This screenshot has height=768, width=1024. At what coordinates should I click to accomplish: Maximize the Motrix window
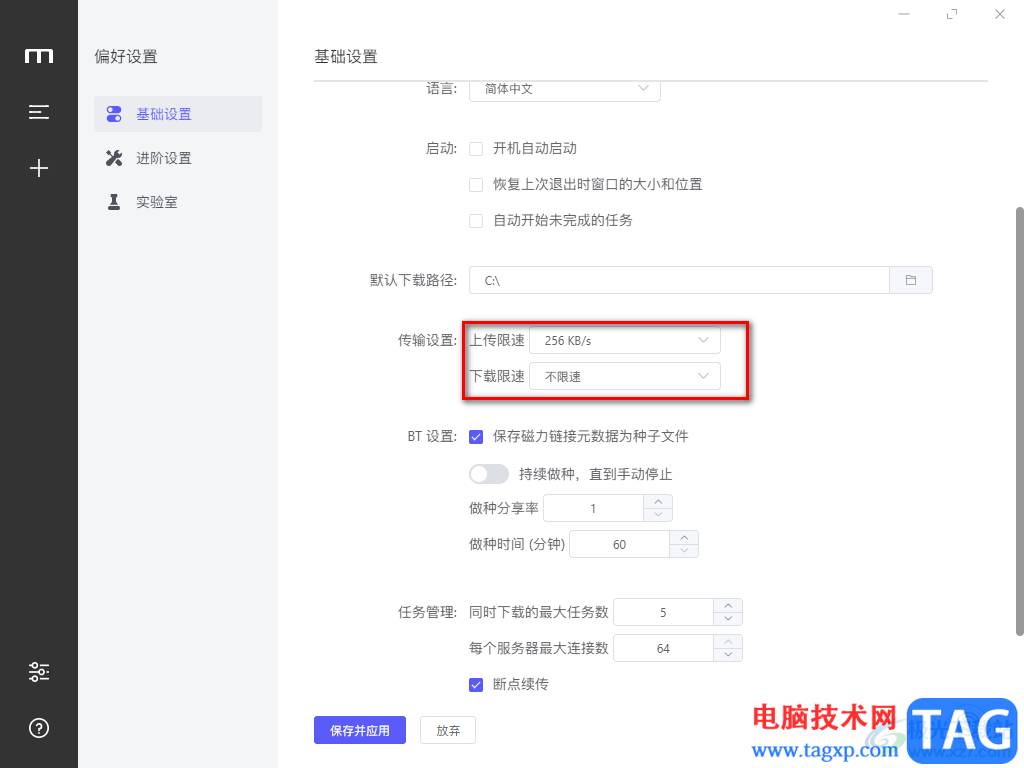click(952, 14)
